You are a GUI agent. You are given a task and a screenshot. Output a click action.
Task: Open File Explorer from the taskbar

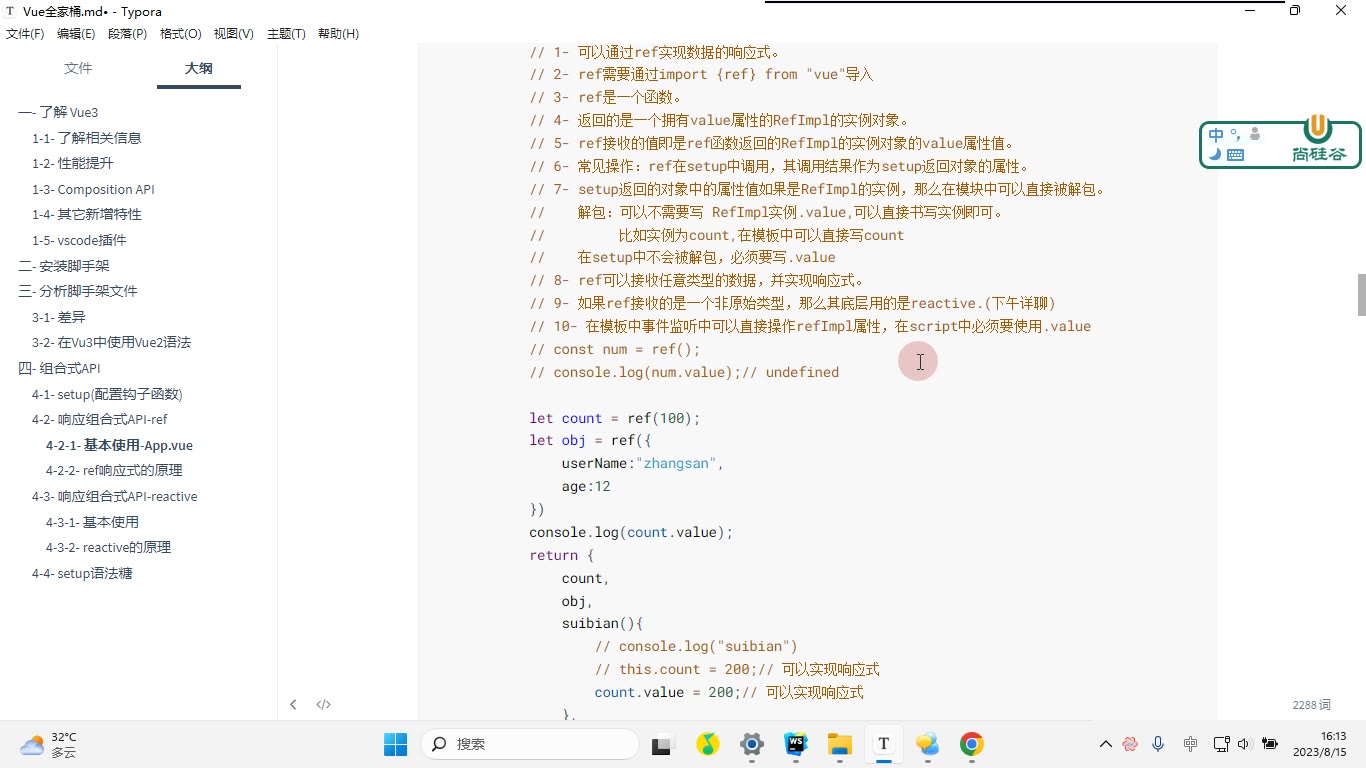point(839,744)
